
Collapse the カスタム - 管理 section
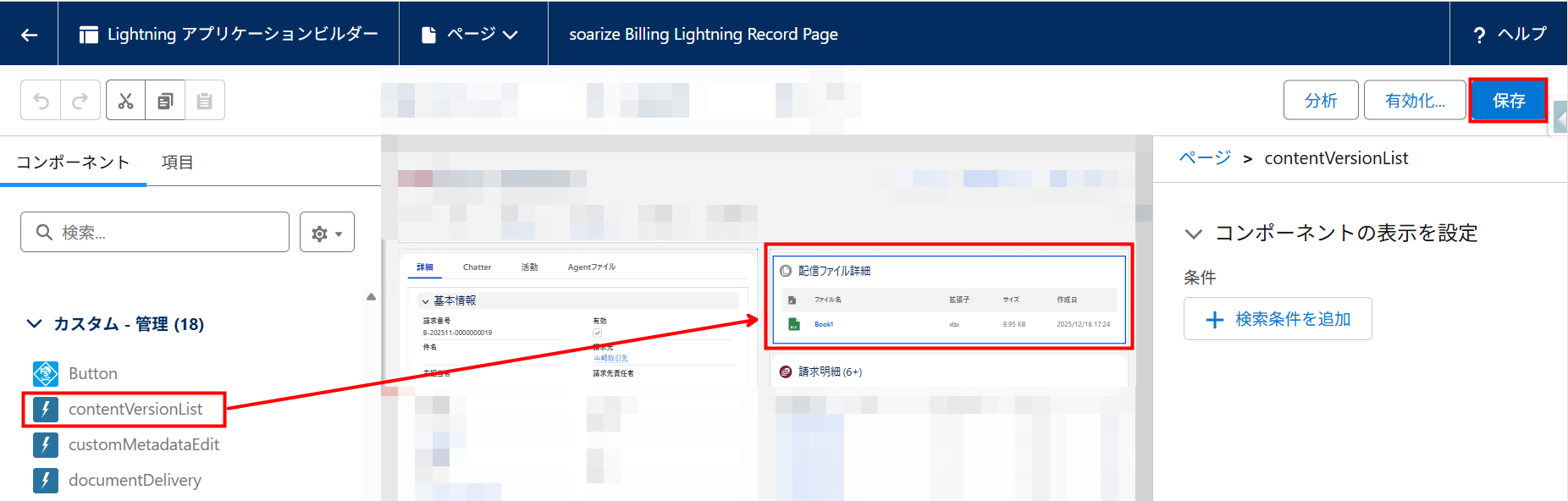tap(34, 324)
